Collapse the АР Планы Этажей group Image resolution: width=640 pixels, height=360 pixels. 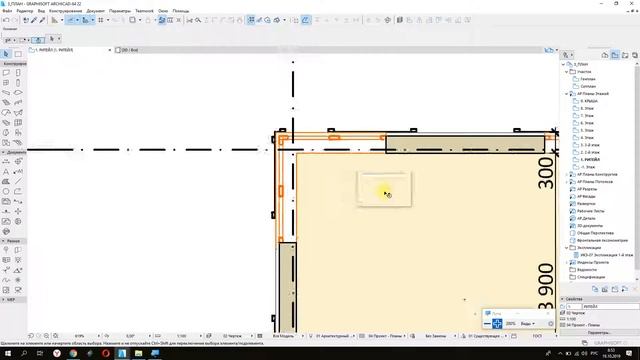pos(567,93)
